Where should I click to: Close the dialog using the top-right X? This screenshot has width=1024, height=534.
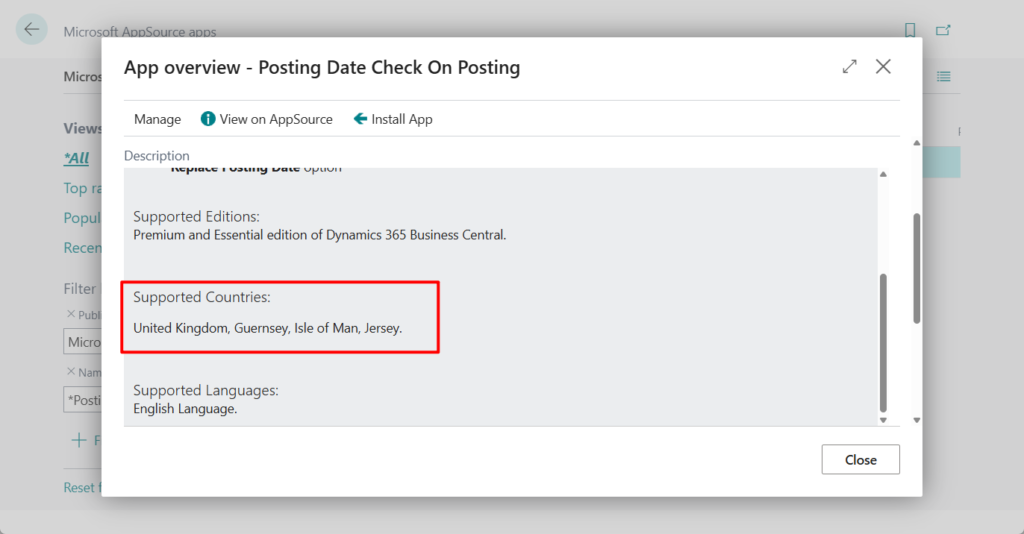883,67
